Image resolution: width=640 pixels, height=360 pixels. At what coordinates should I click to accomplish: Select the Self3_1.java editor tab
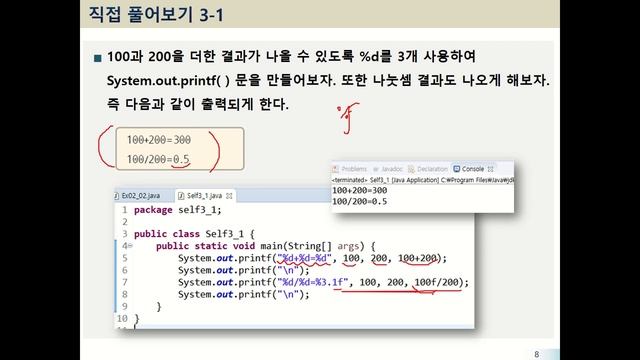(x=204, y=196)
